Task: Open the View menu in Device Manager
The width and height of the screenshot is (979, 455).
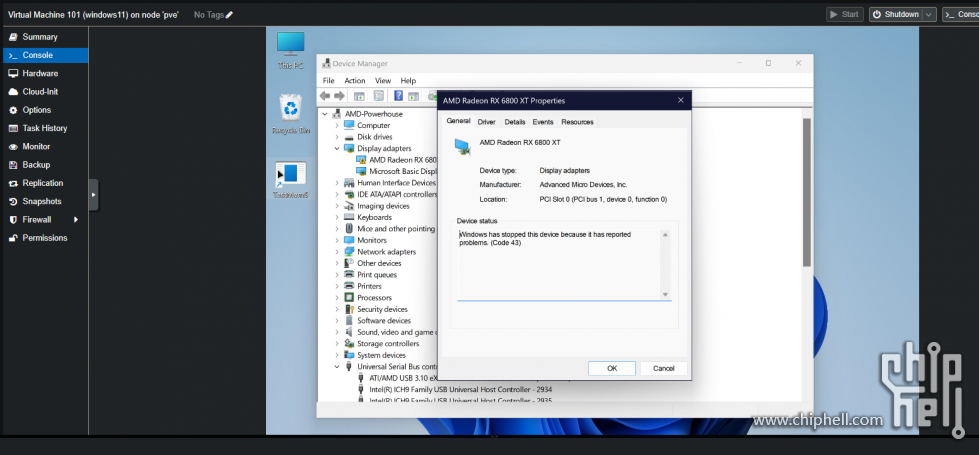Action: click(x=383, y=81)
